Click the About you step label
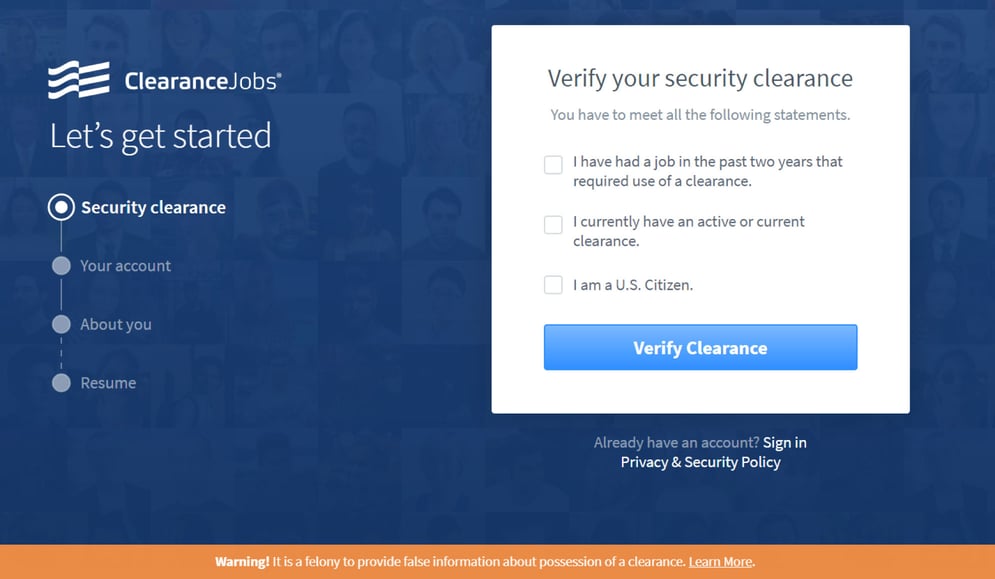Image resolution: width=995 pixels, height=579 pixels. pyautogui.click(x=115, y=324)
